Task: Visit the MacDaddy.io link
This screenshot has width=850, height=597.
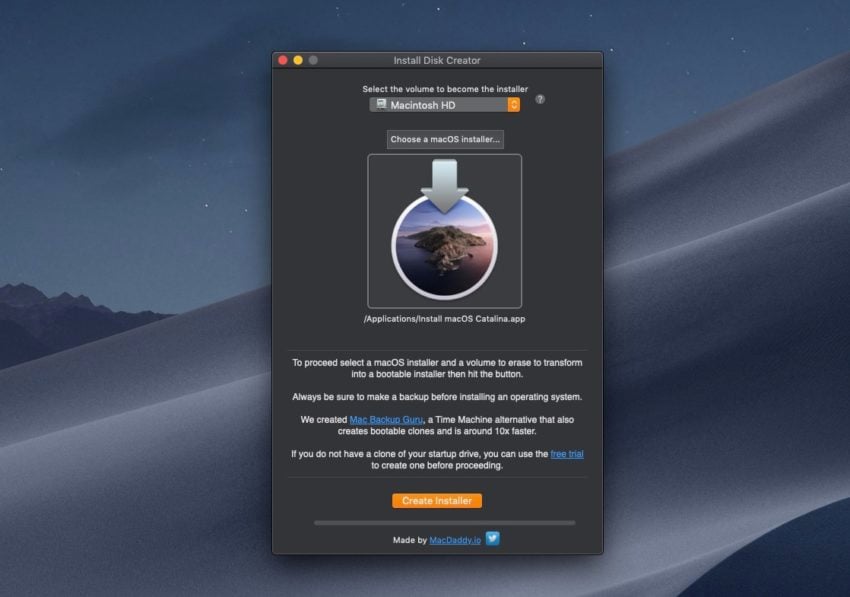Action: (x=455, y=540)
